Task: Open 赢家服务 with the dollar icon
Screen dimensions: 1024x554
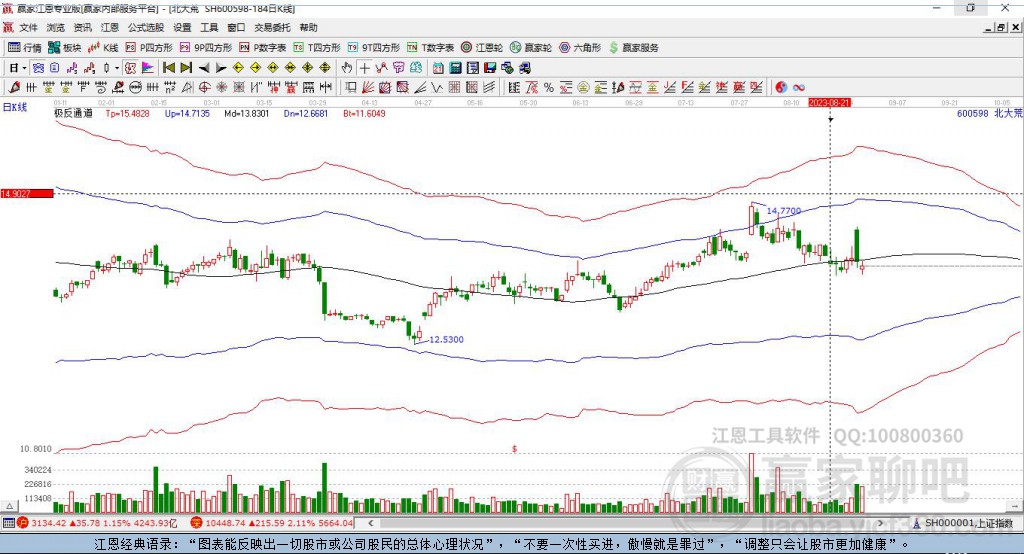Action: pos(633,48)
